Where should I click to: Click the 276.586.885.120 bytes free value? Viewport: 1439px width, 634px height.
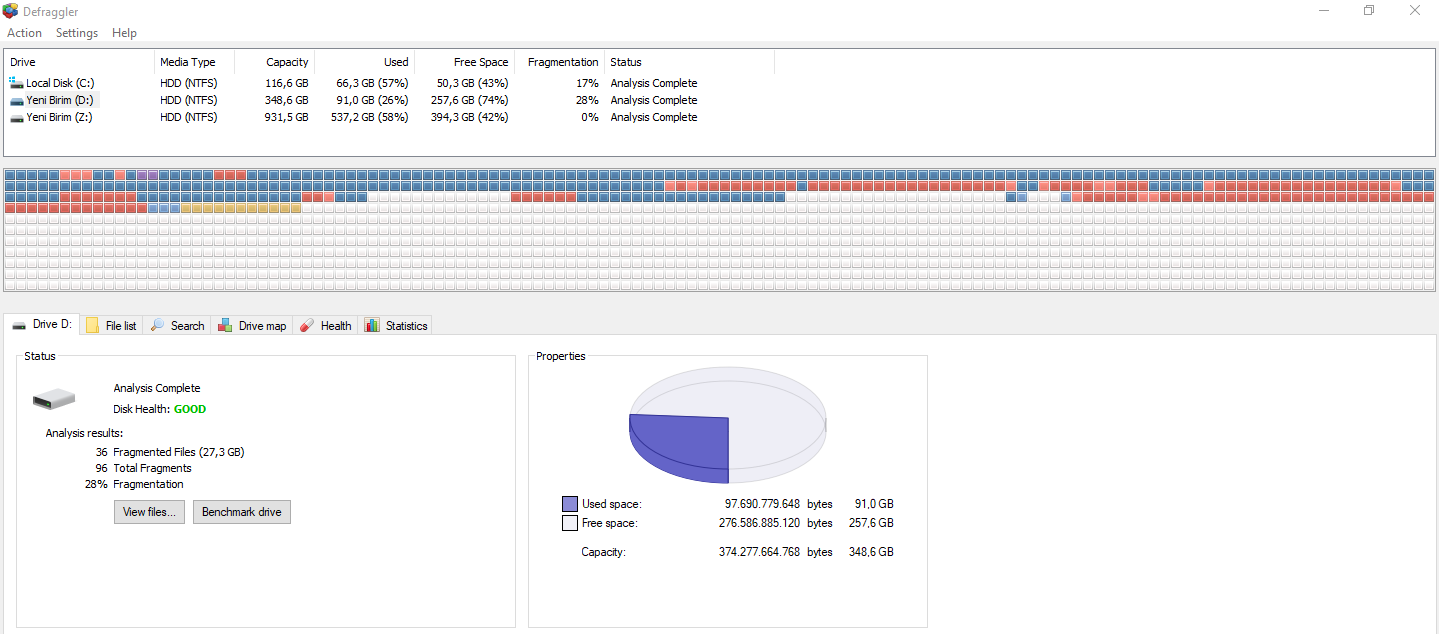click(x=759, y=523)
